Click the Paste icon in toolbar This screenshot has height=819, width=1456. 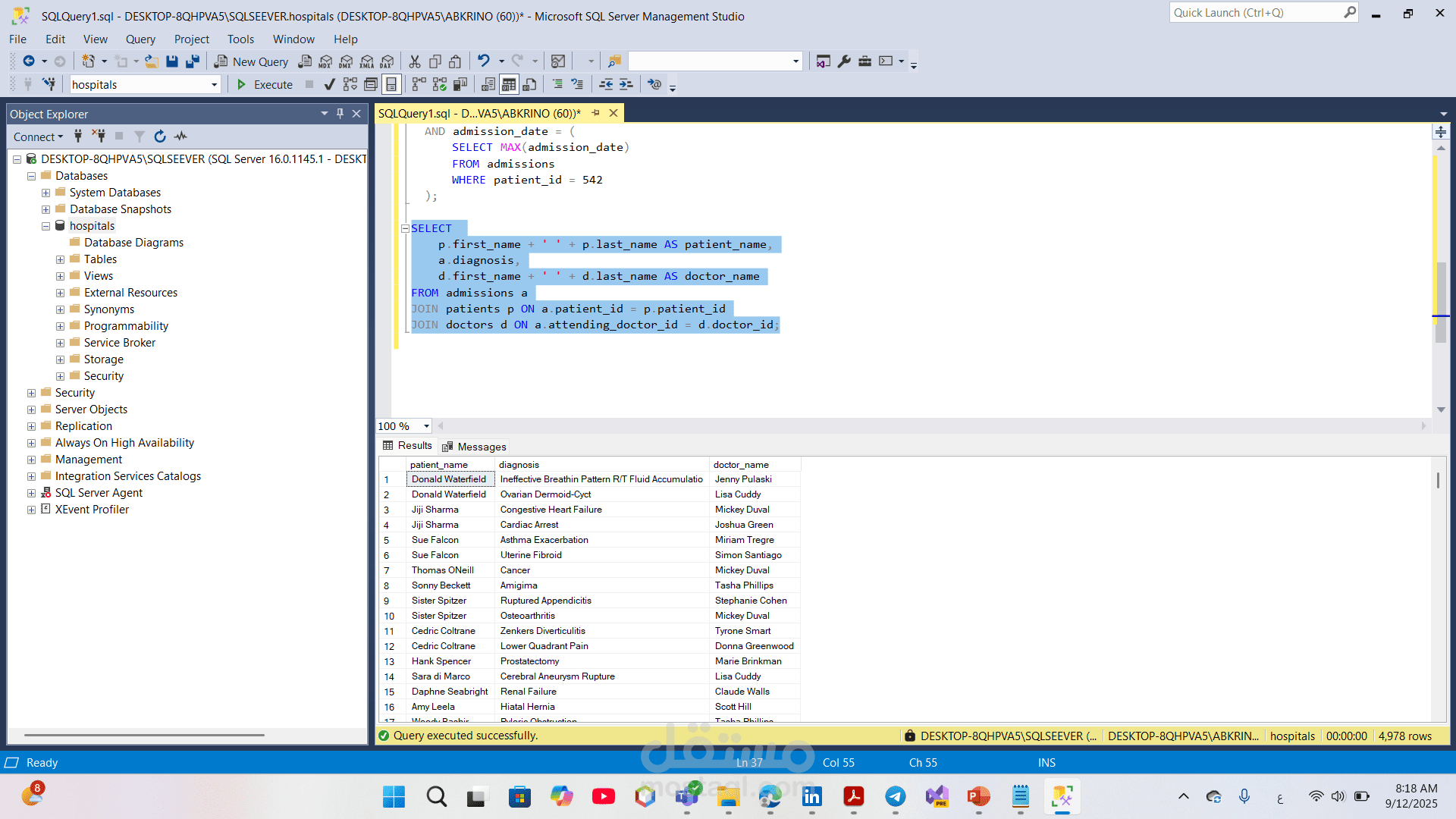(455, 61)
